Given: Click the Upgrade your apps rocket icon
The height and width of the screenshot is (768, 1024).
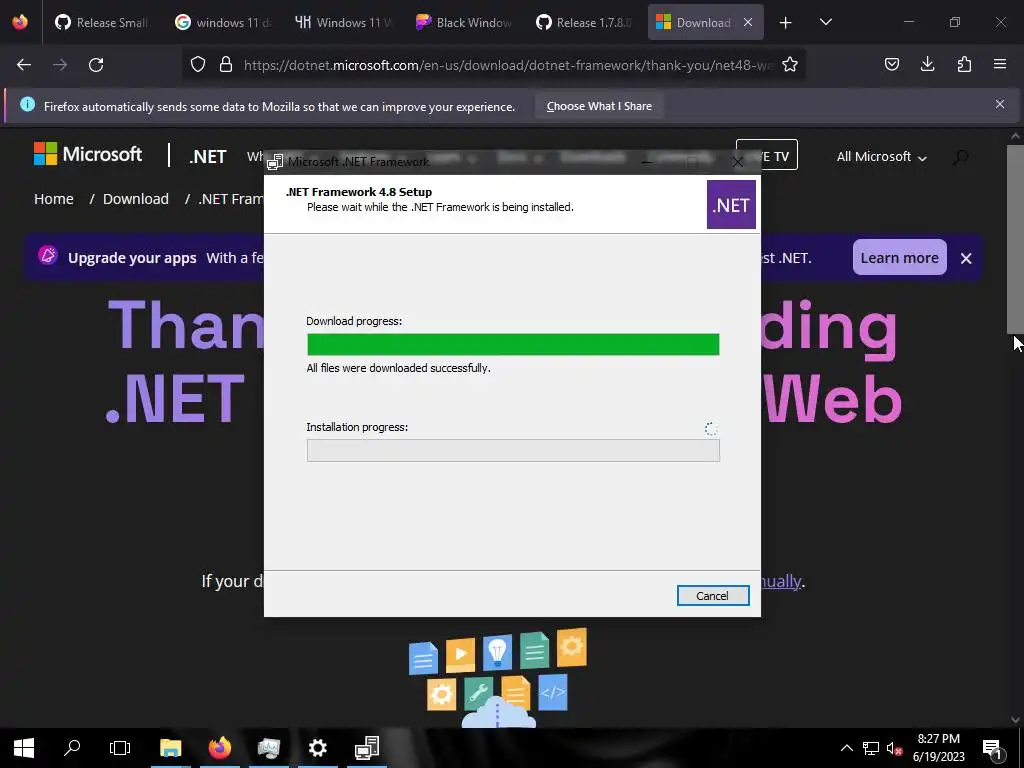Looking at the screenshot, I should click(48, 255).
